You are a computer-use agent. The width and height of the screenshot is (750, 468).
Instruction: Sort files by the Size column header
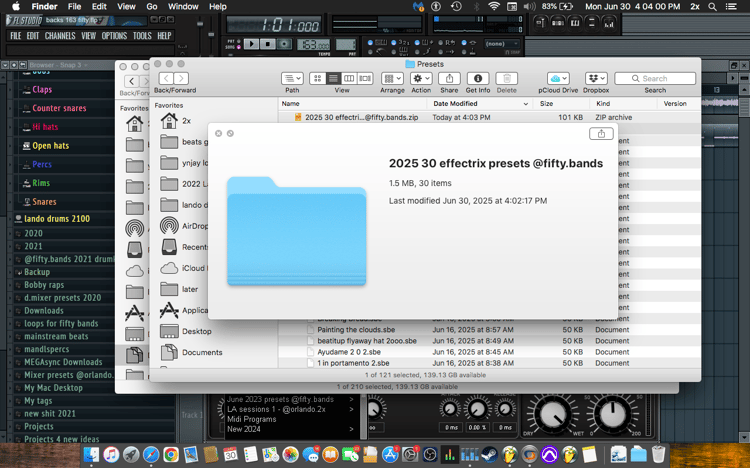(x=546, y=104)
